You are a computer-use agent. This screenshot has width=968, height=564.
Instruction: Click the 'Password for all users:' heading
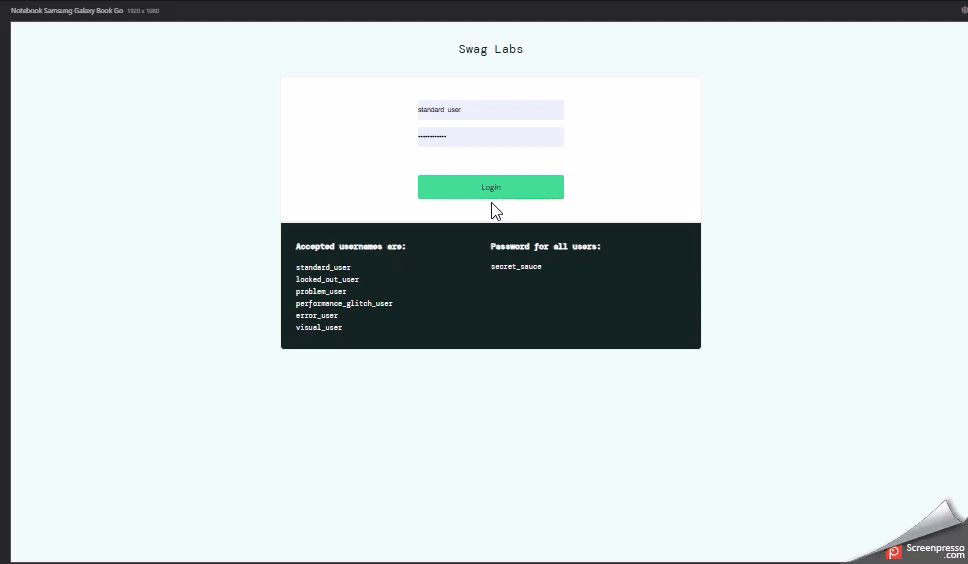click(546, 246)
